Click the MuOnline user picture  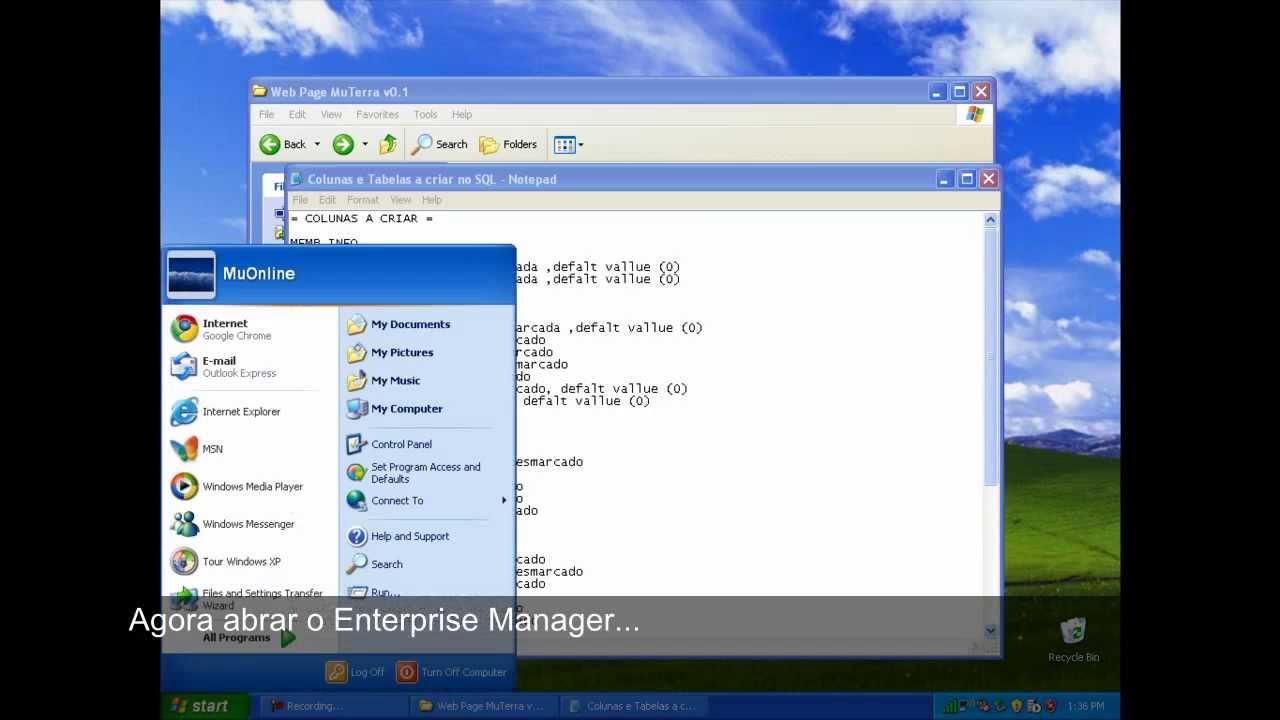click(190, 274)
